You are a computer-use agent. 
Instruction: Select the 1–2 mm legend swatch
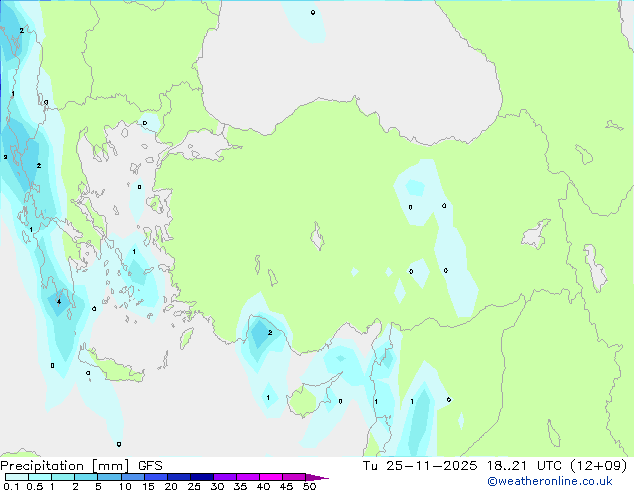coord(63,477)
